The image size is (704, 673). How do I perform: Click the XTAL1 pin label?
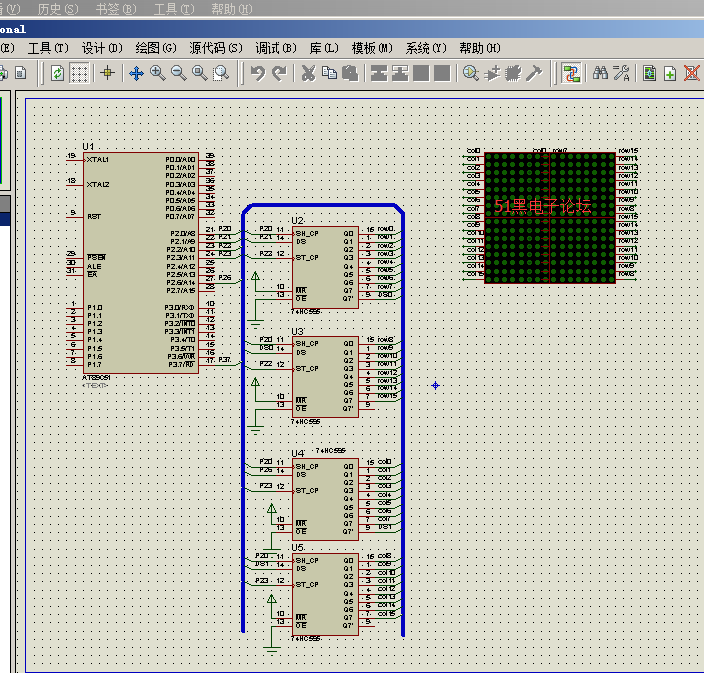(x=98, y=159)
